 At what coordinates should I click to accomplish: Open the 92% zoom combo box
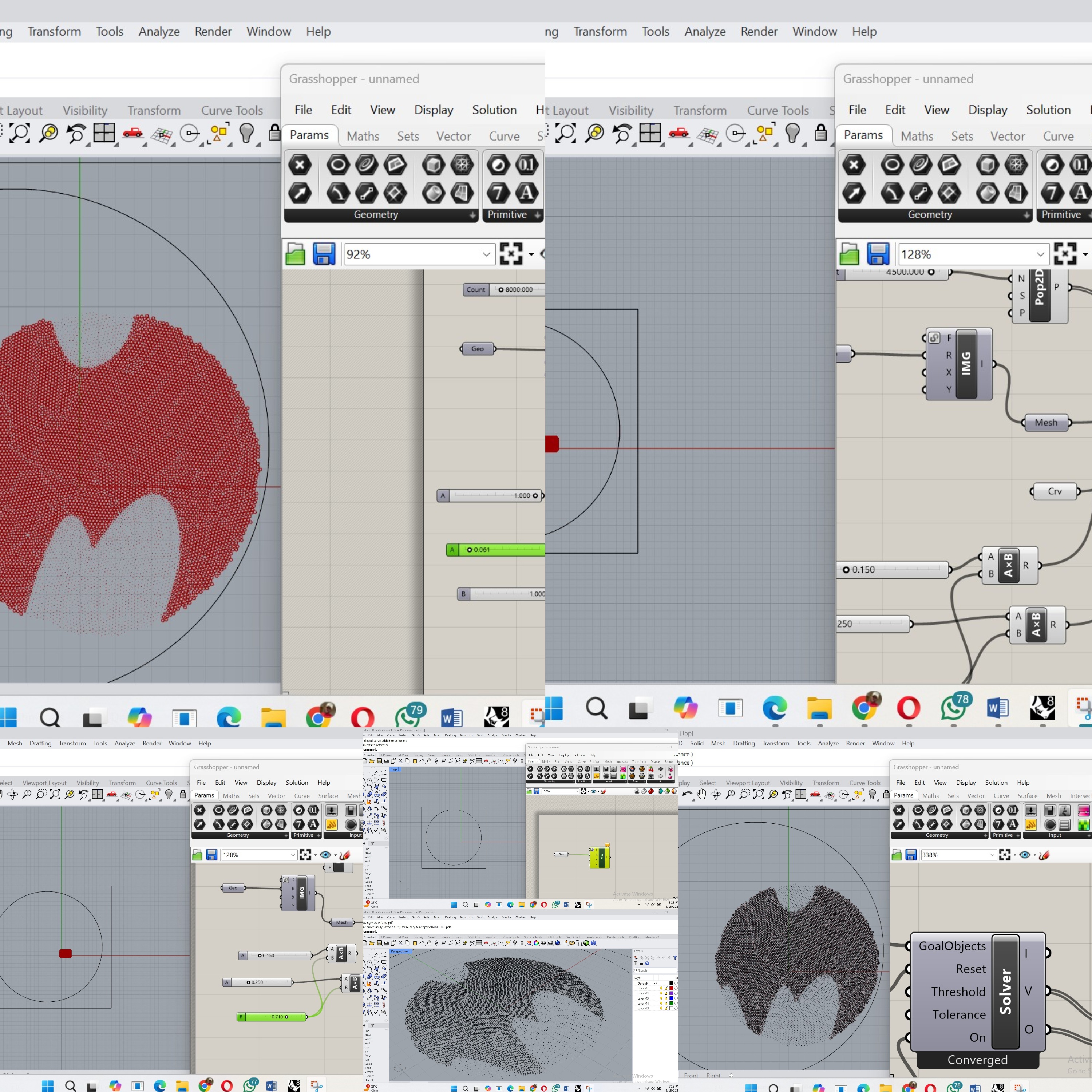[x=420, y=254]
